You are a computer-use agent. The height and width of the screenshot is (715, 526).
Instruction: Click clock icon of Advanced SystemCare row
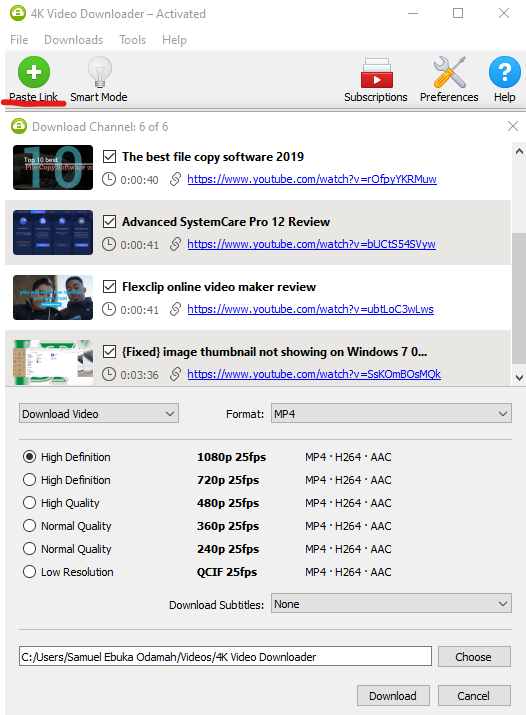point(108,244)
